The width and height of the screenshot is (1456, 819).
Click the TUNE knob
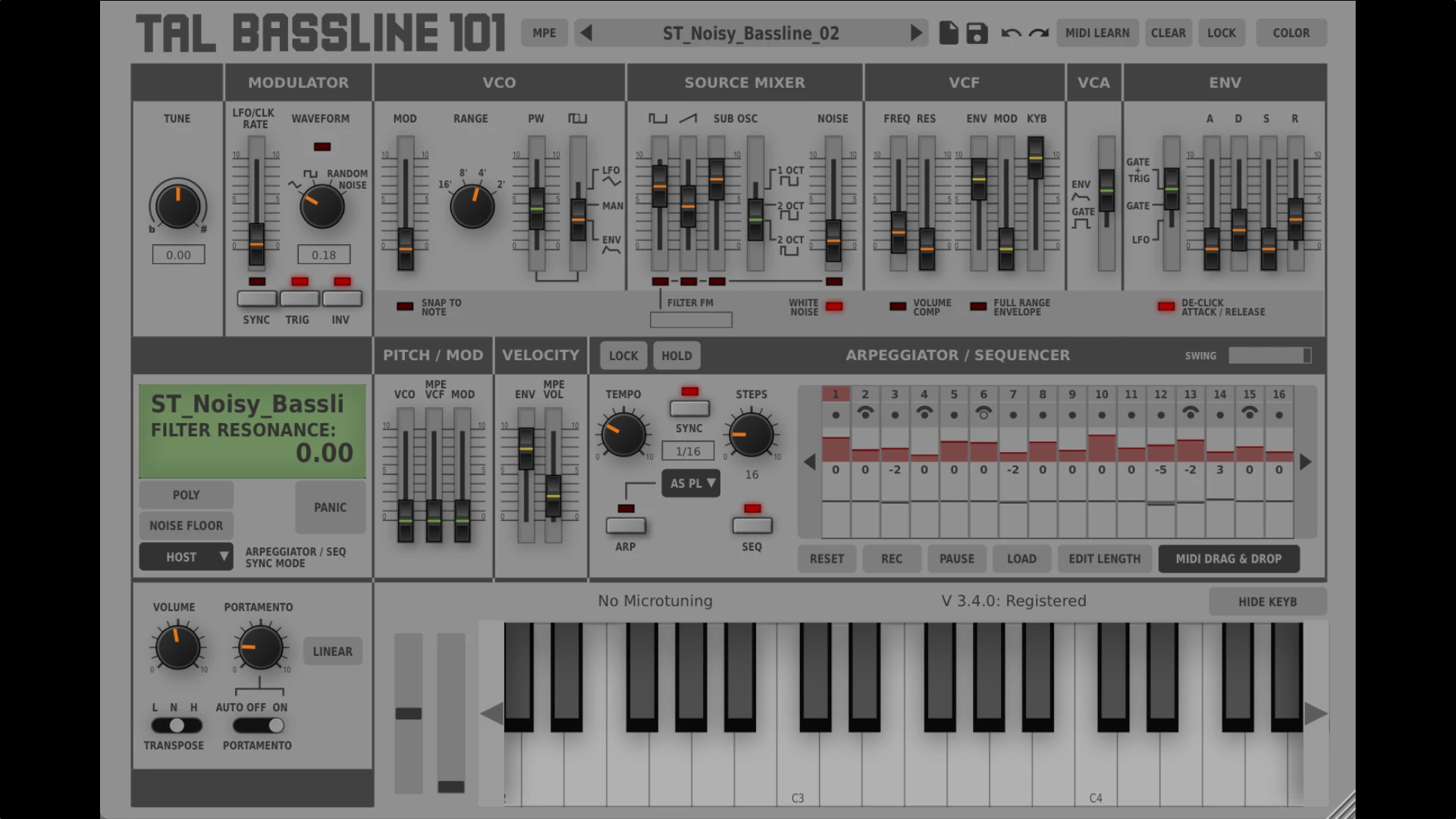[x=177, y=206]
